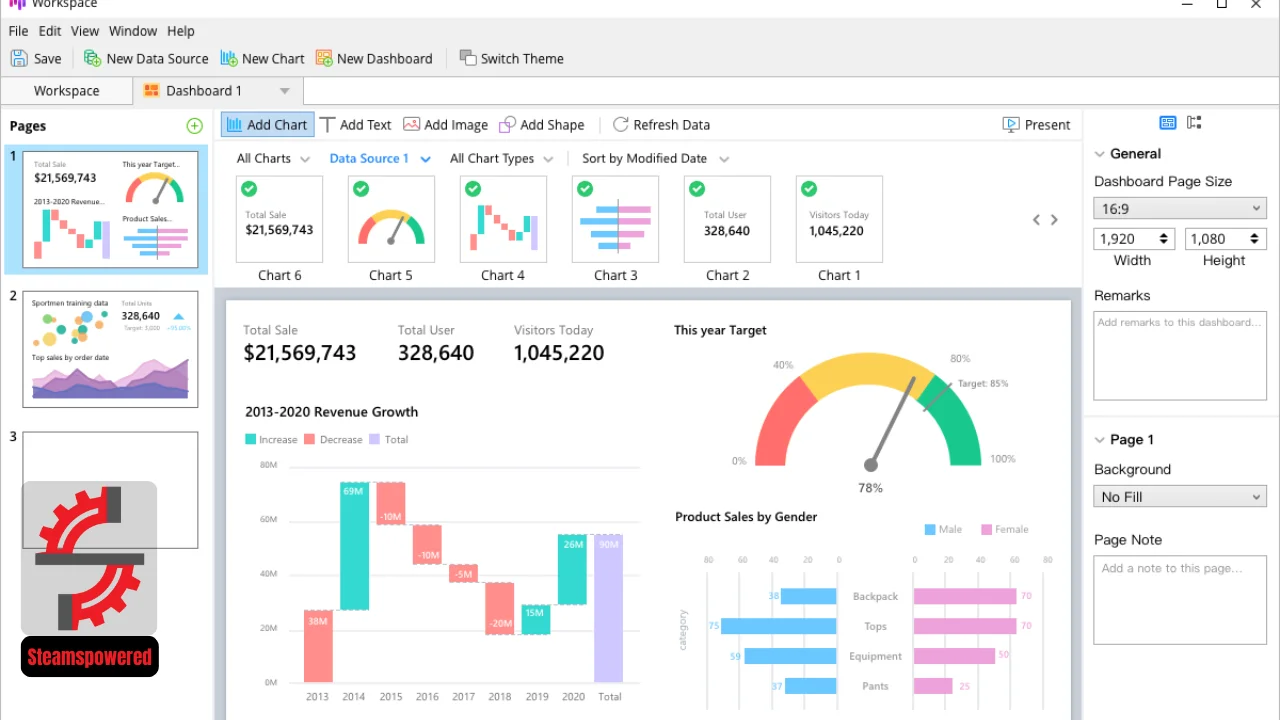Click the Visitors Today 1,045,220 value
The width and height of the screenshot is (1280, 720).
pyautogui.click(x=559, y=353)
